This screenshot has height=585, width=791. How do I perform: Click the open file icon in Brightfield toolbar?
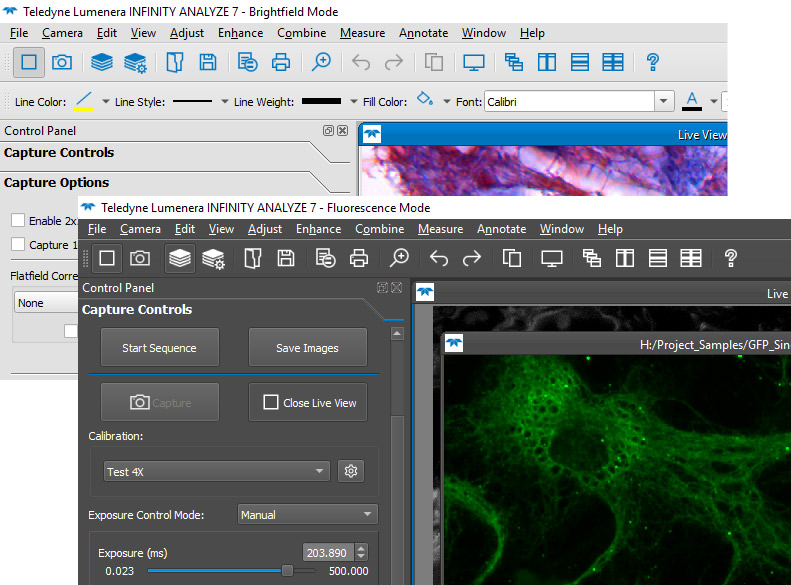[175, 63]
